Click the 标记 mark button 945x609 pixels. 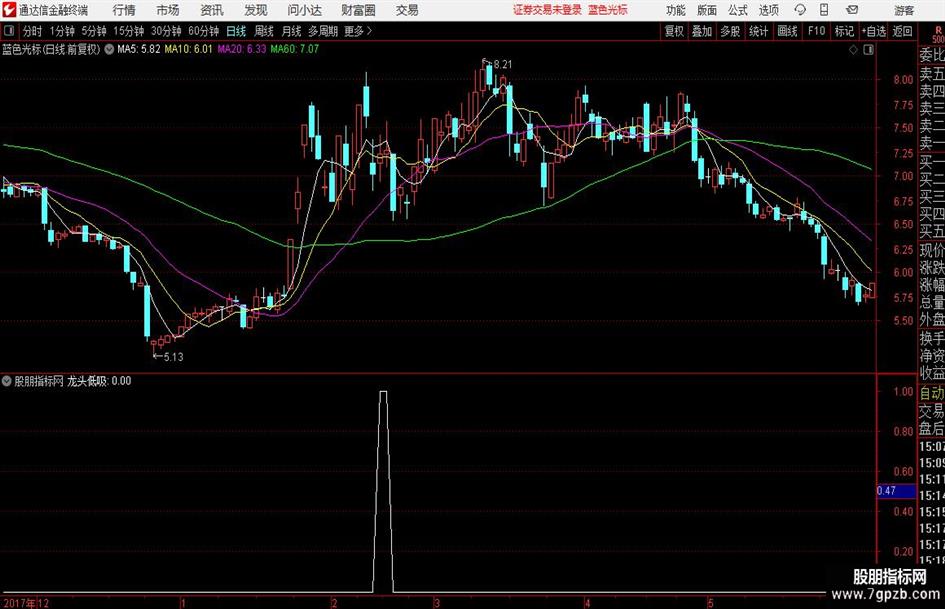click(x=844, y=31)
